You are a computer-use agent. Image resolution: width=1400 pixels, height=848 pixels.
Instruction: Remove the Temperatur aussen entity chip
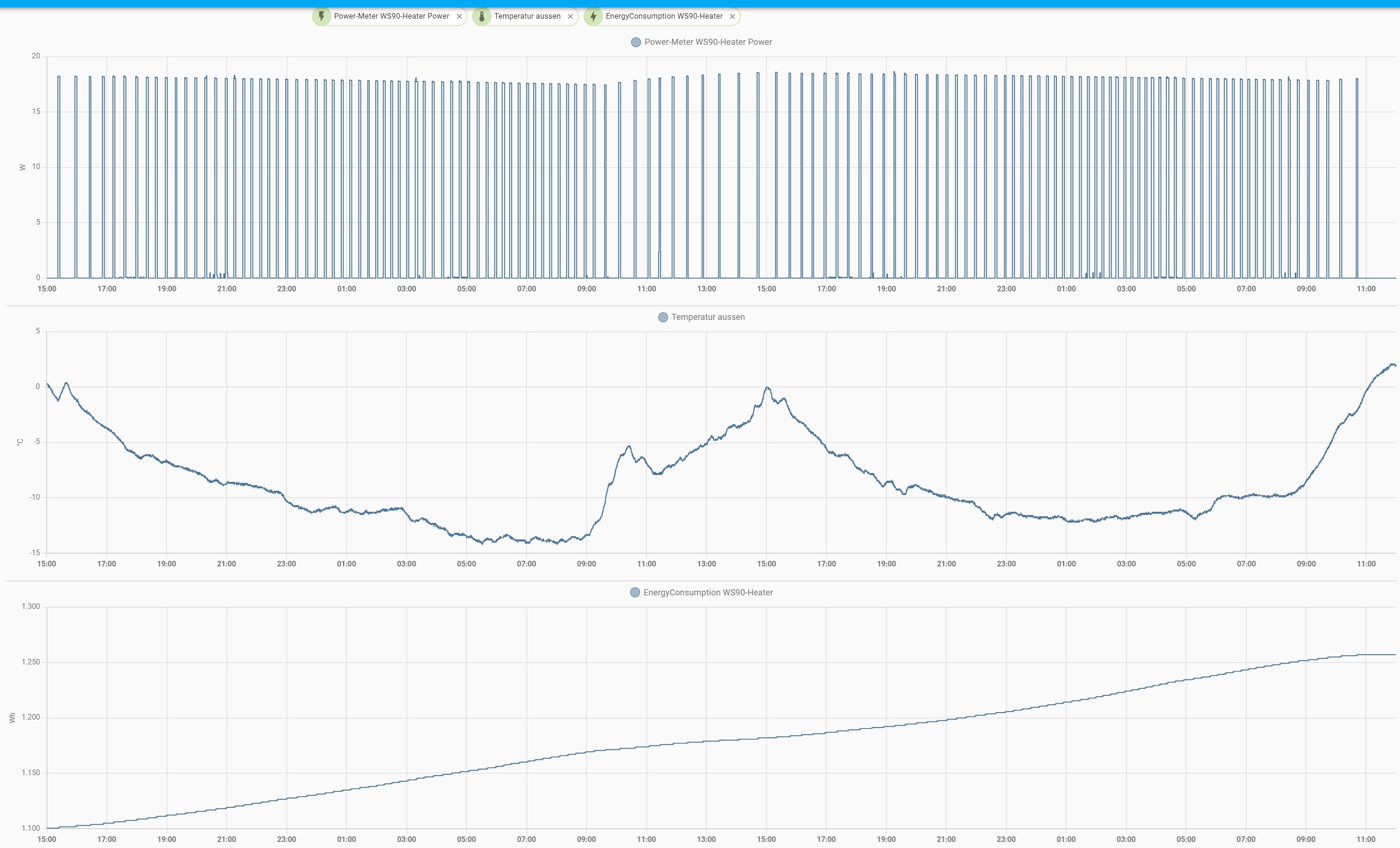pyautogui.click(x=570, y=16)
